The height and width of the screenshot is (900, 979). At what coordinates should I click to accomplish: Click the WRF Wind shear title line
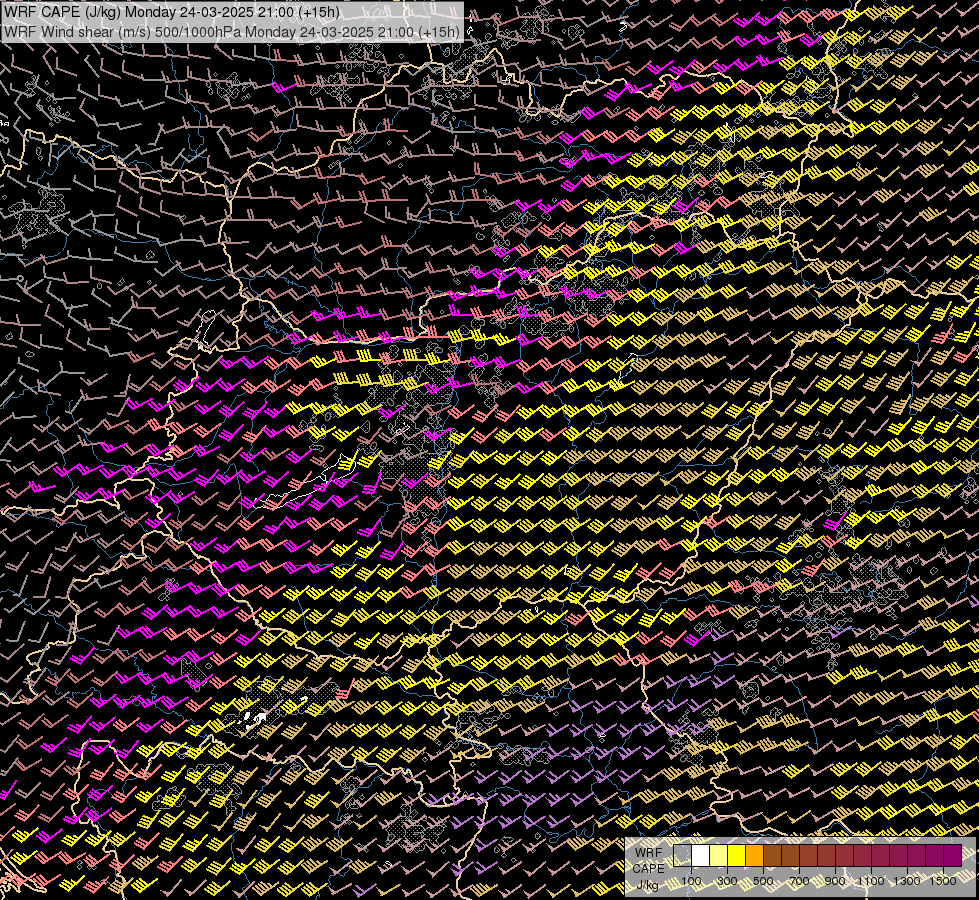232,31
